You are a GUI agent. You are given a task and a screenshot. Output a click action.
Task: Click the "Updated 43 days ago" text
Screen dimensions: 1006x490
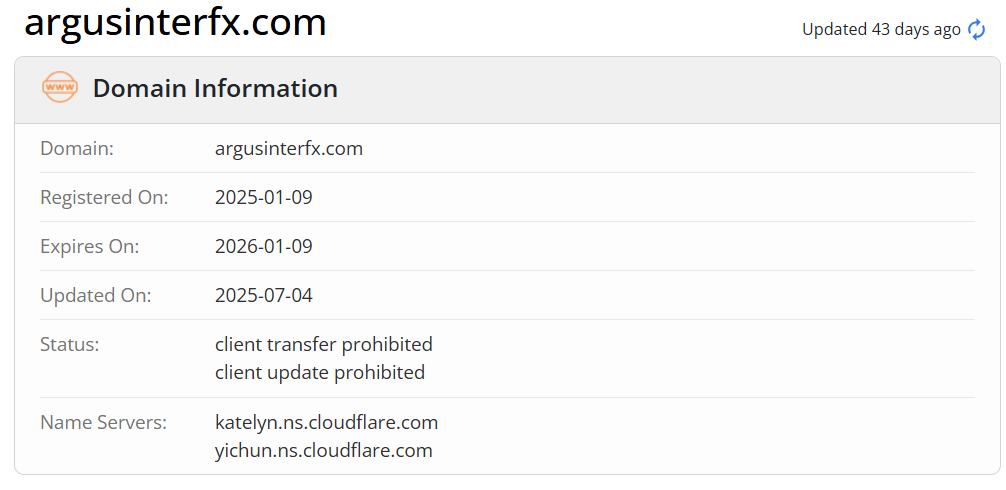(x=881, y=30)
